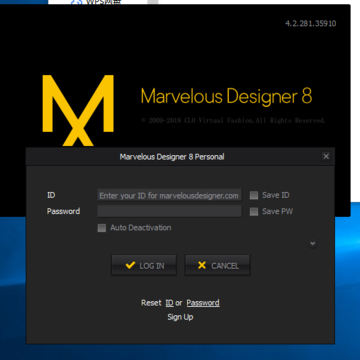This screenshot has width=360, height=360.
Task: Click the version number 4.2.281.35910
Action: click(x=311, y=24)
